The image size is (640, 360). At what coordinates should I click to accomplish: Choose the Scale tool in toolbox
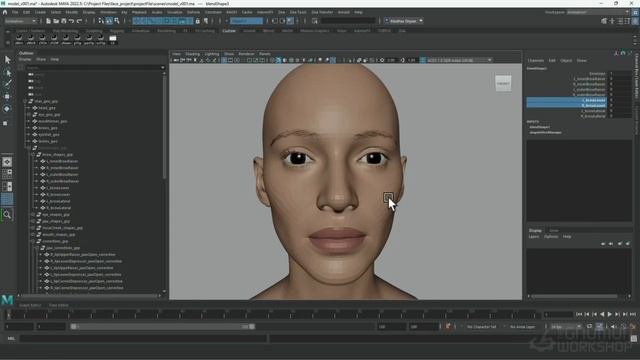pyautogui.click(x=6, y=123)
